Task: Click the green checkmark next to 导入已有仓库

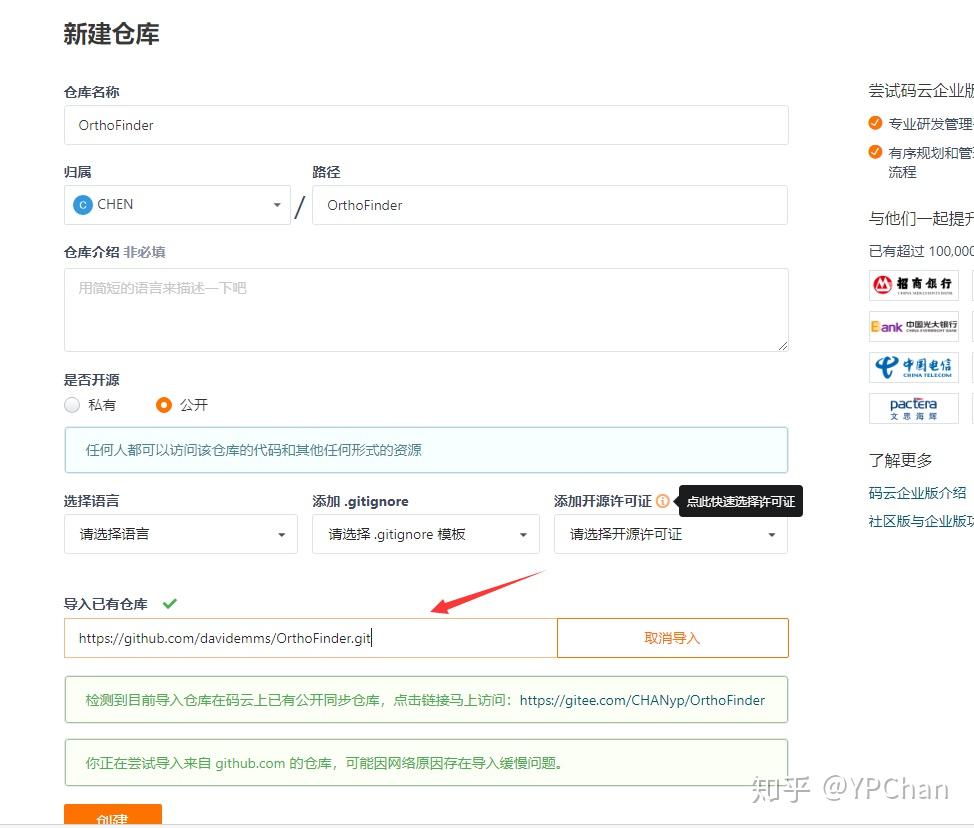Action: coord(170,604)
